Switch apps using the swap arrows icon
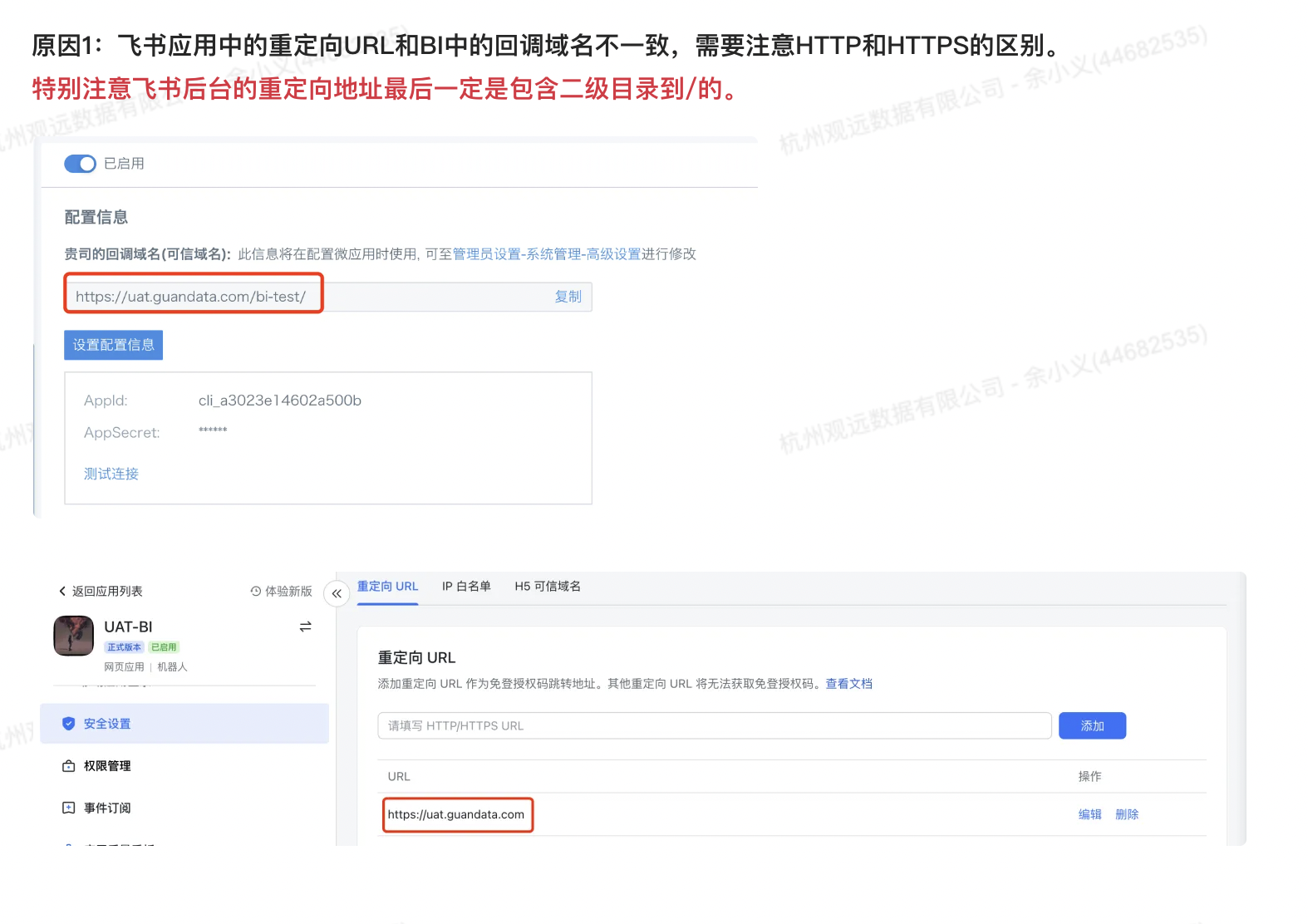Screen dimensions: 1308x924 (x=306, y=627)
